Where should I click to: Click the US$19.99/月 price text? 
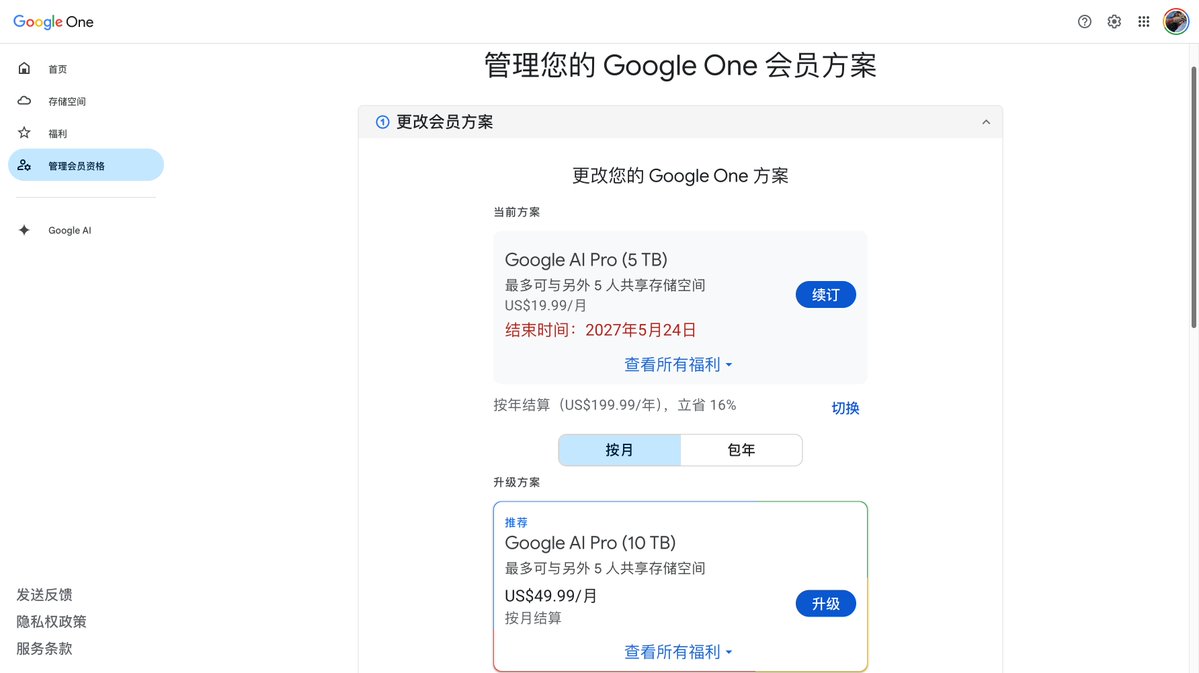pyautogui.click(x=545, y=305)
